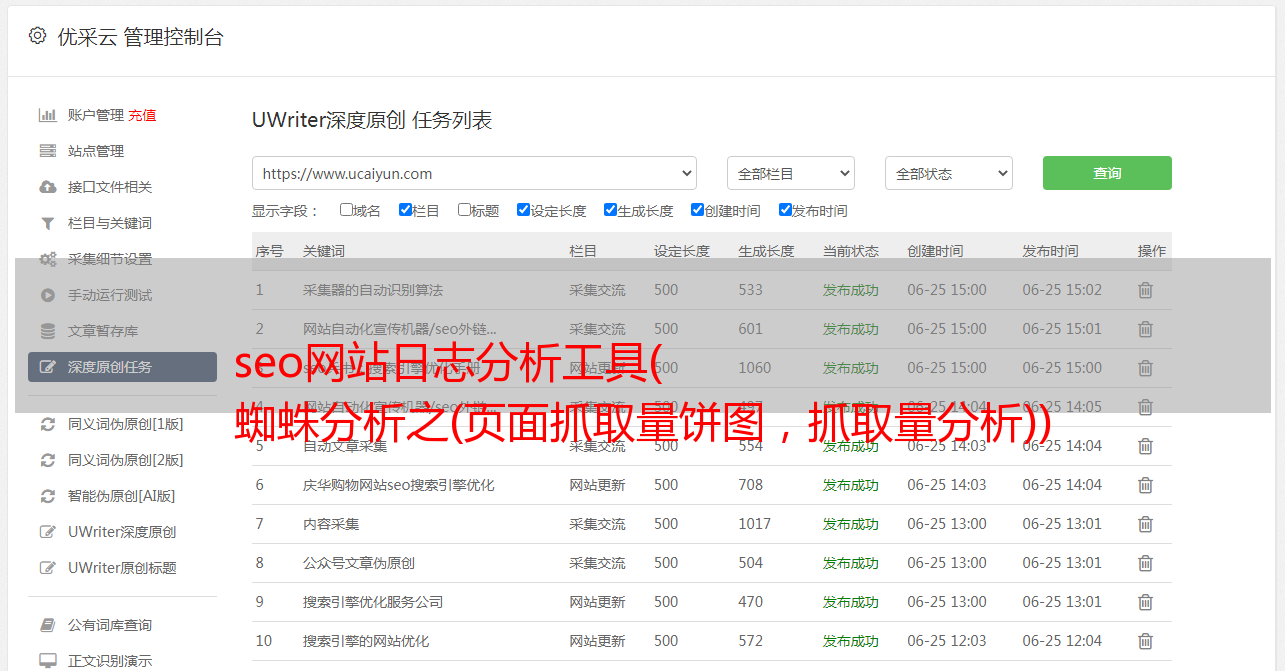Click the red 充值 link
The width and height of the screenshot is (1285, 671).
(142, 115)
